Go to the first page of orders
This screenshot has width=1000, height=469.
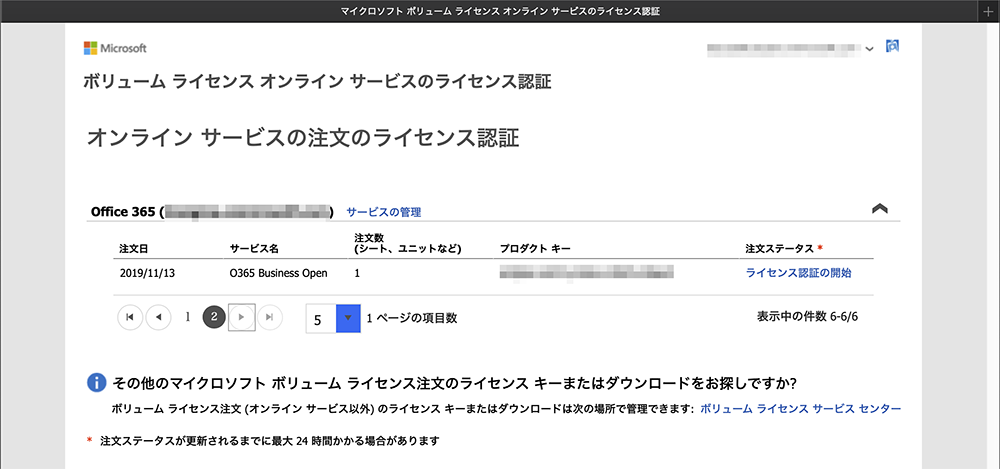pos(130,318)
